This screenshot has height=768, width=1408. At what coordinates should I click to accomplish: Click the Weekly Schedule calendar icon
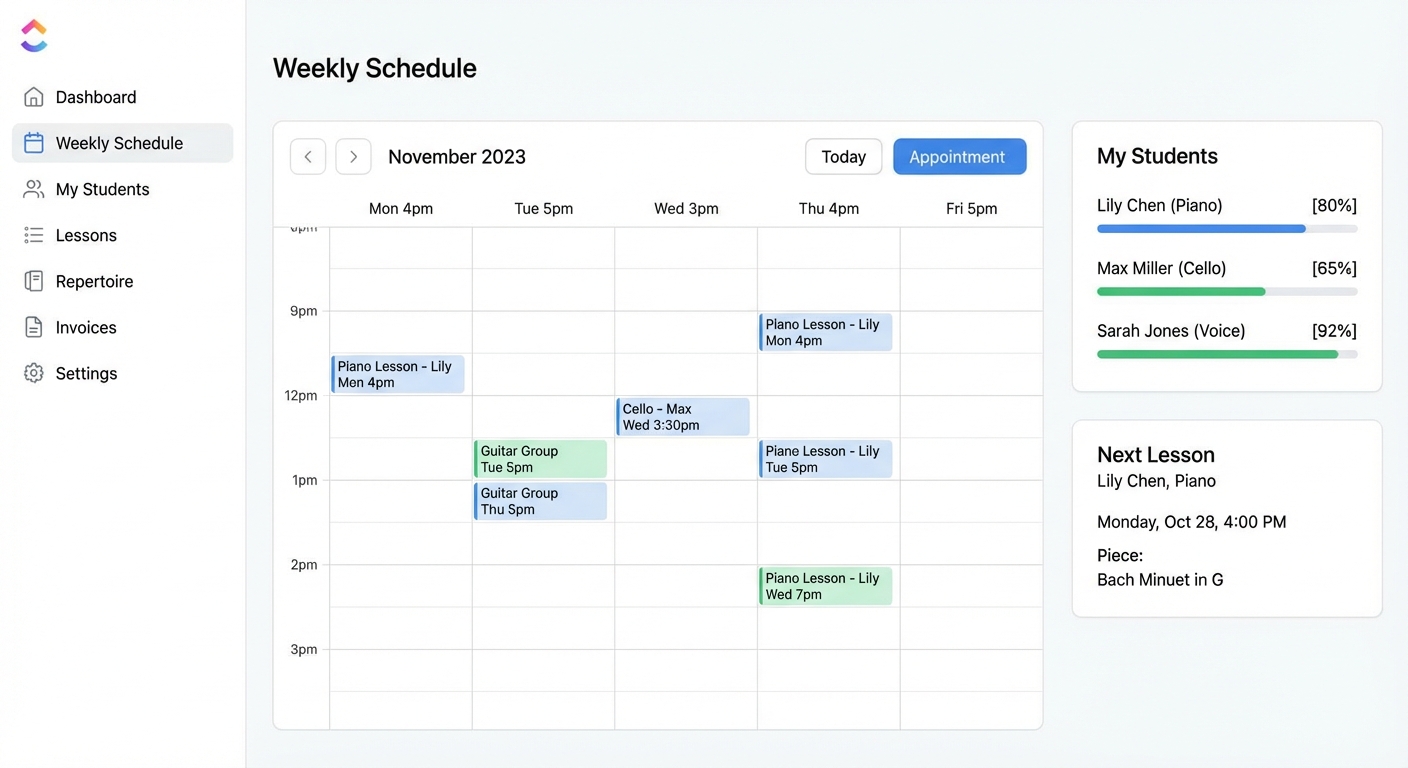[34, 143]
